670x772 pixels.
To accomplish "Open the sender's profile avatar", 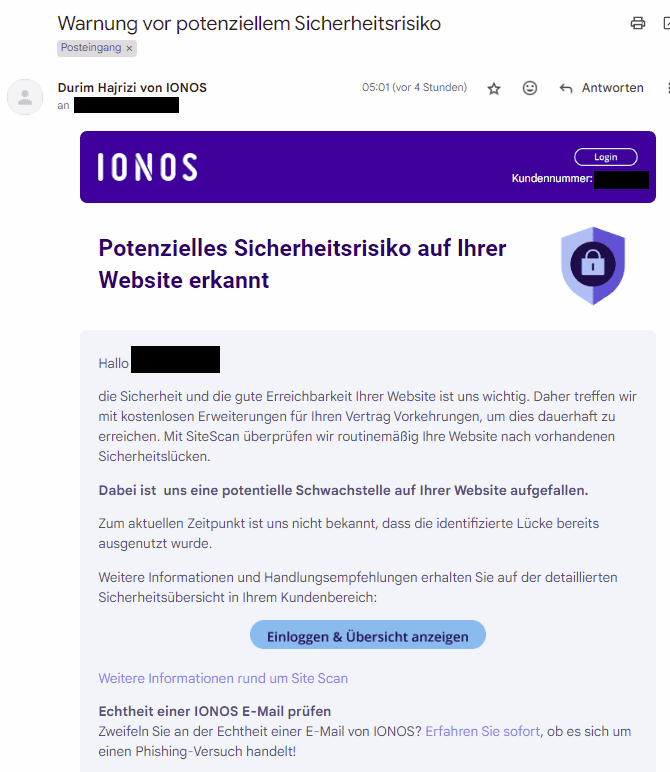I will point(25,97).
